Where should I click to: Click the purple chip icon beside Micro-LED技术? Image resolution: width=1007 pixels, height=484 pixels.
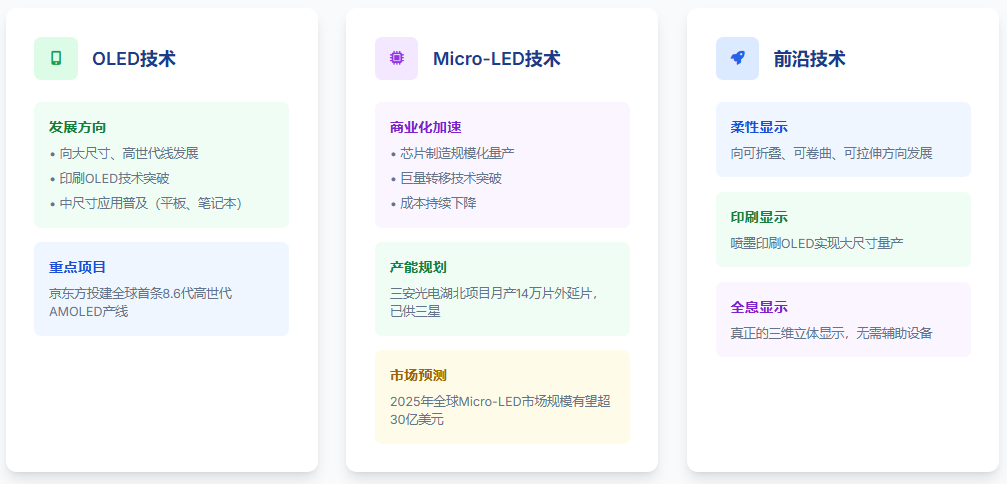tap(397, 58)
